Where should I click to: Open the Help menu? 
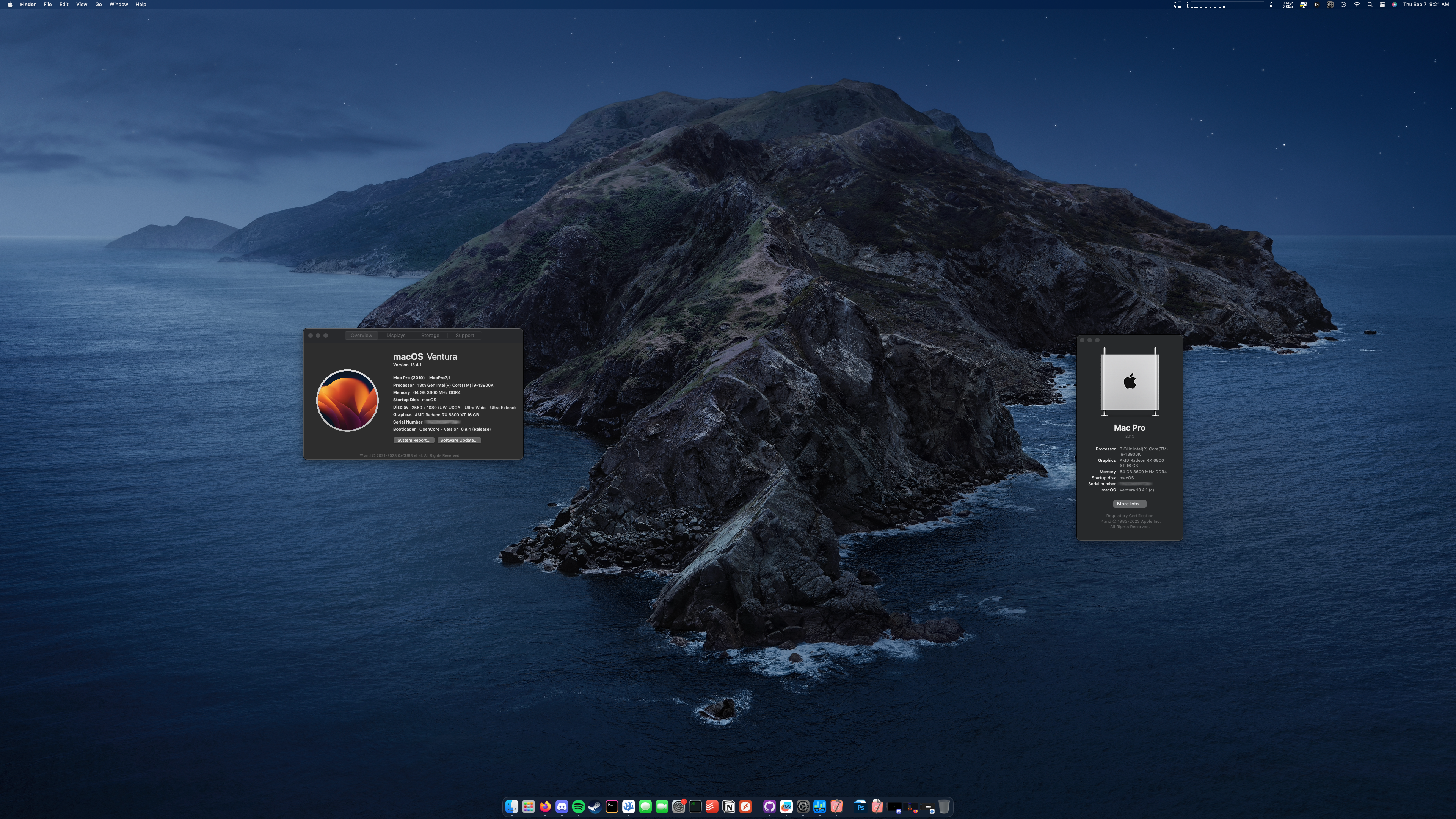[x=141, y=5]
